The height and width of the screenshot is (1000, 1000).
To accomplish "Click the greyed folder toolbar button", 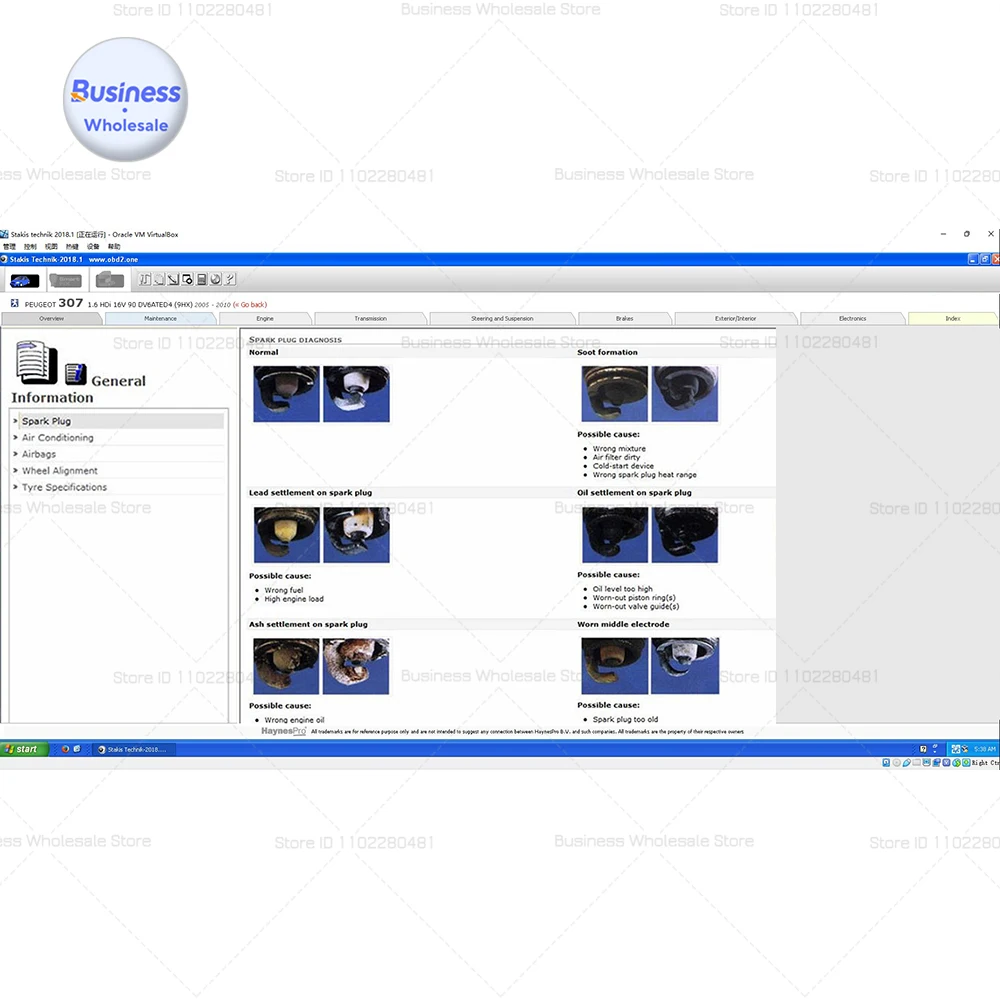I will (x=109, y=280).
